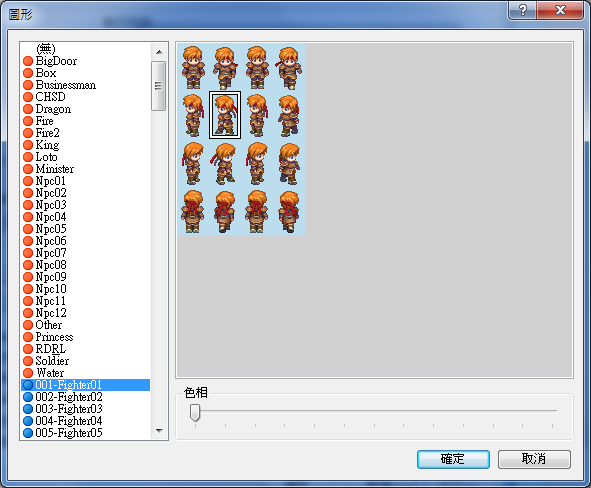Select first right-facing fighter sprite frame
Image resolution: width=591 pixels, height=488 pixels.
[193, 163]
